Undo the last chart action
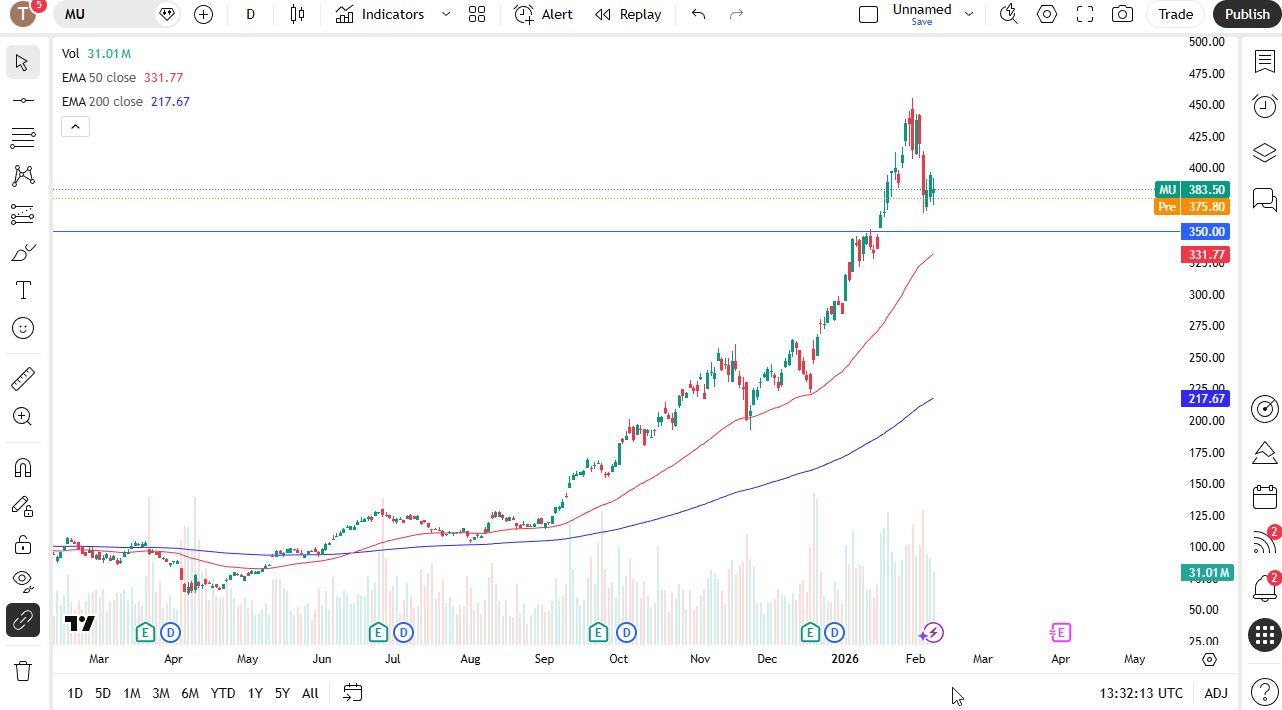This screenshot has width=1282, height=710. [699, 14]
